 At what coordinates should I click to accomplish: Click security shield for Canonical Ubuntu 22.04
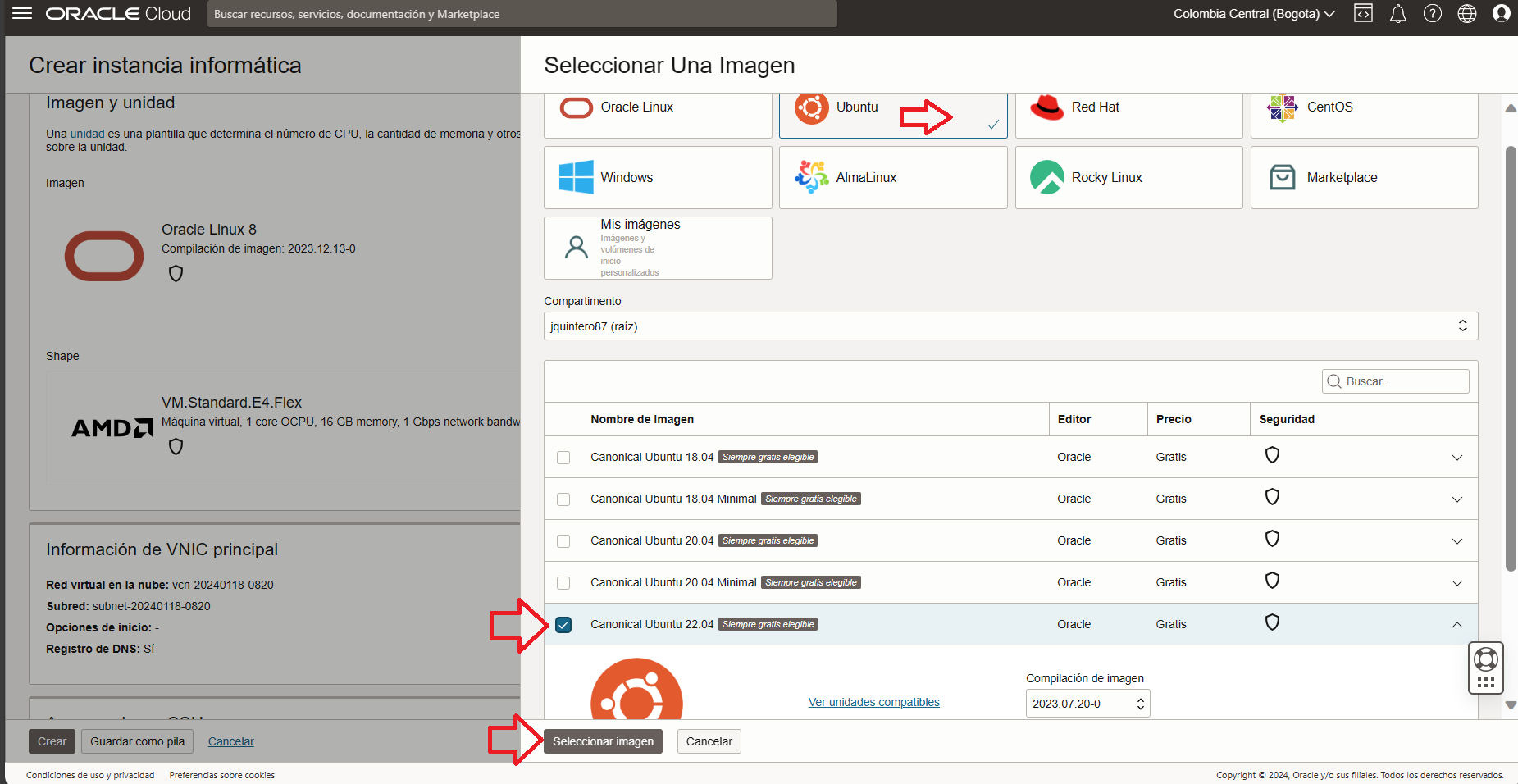pos(1272,622)
